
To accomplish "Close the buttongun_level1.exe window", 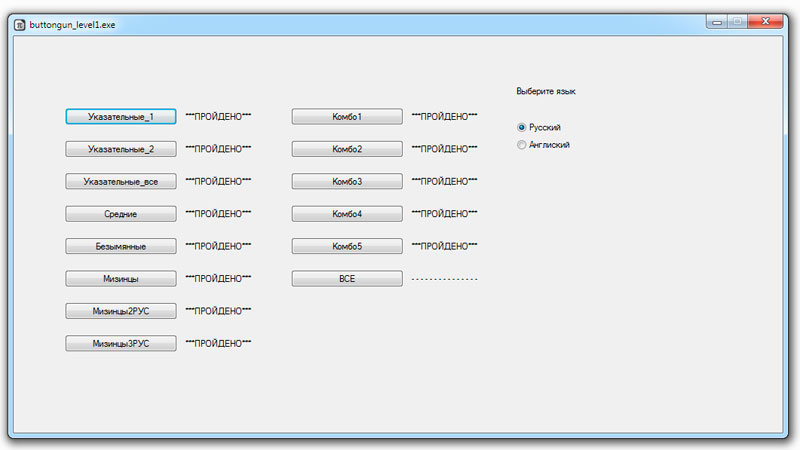I will (765, 21).
